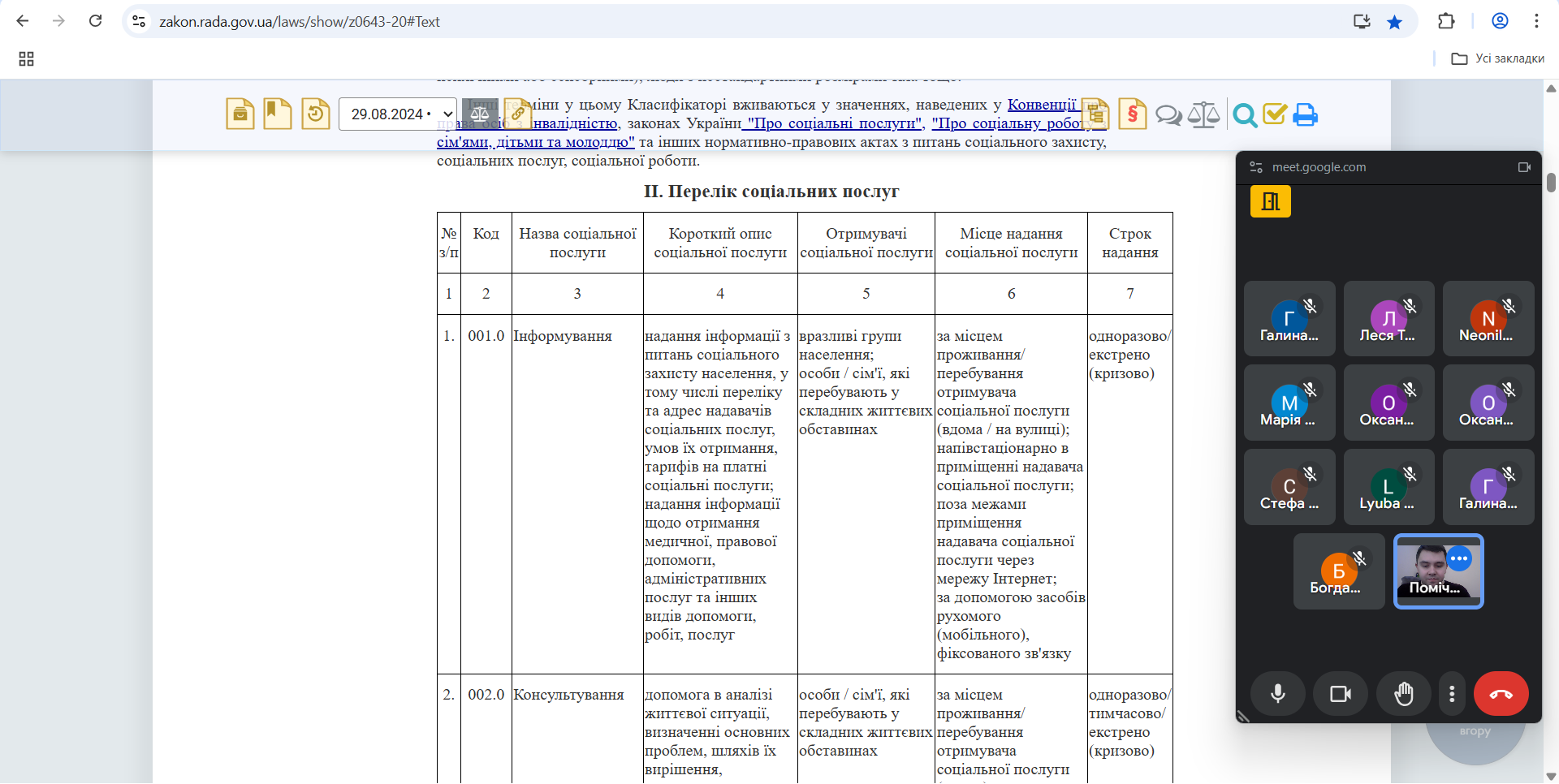Open the document history clock icon
This screenshot has width=1559, height=784.
[315, 114]
